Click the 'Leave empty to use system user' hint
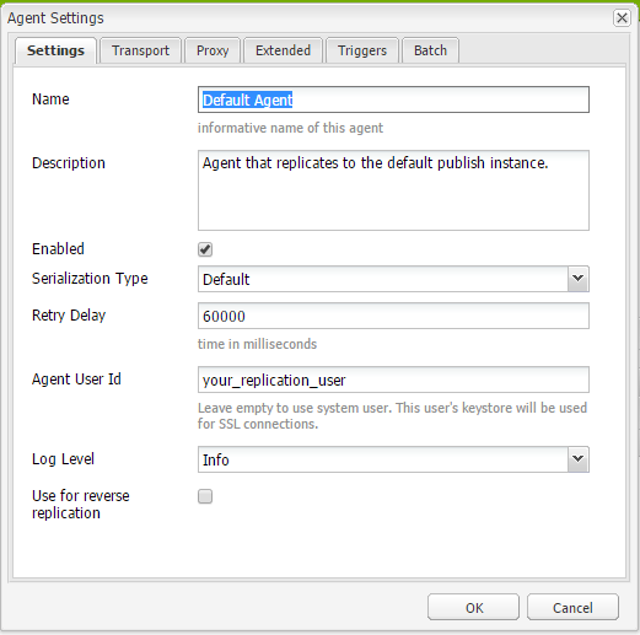Image resolution: width=640 pixels, height=635 pixels. click(x=392, y=416)
